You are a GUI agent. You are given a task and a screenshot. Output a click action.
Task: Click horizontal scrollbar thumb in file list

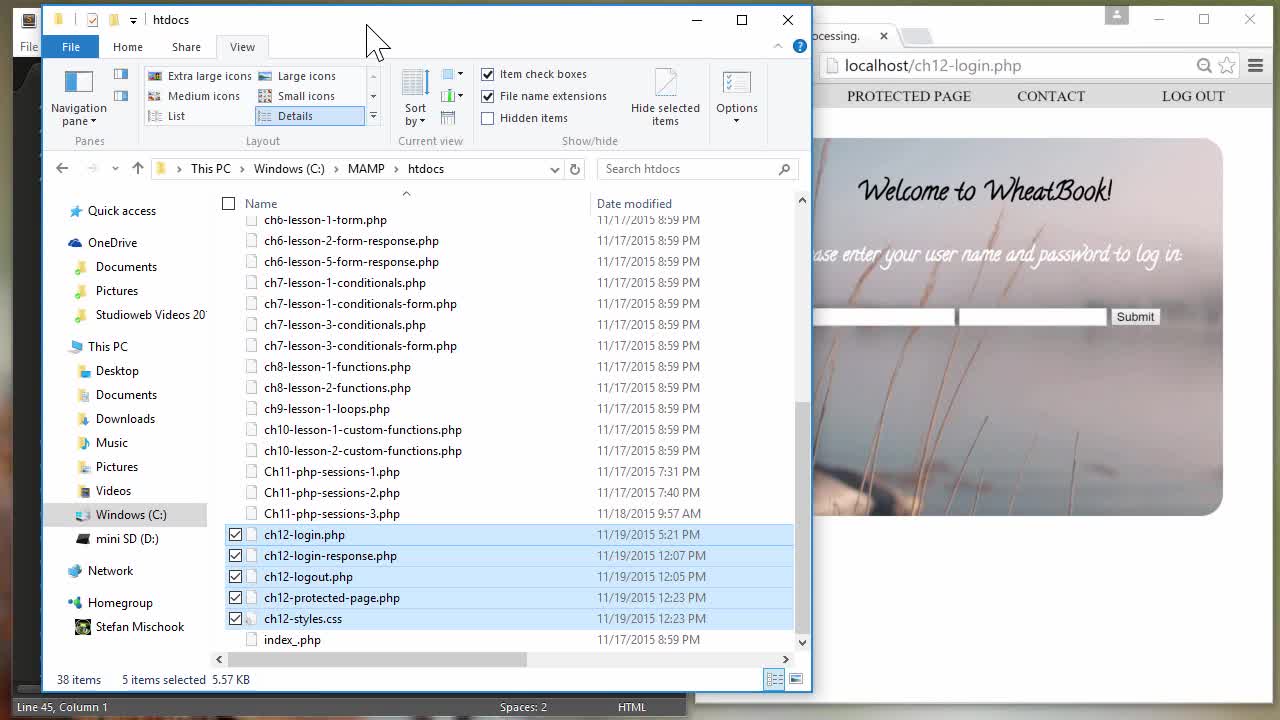[377, 659]
